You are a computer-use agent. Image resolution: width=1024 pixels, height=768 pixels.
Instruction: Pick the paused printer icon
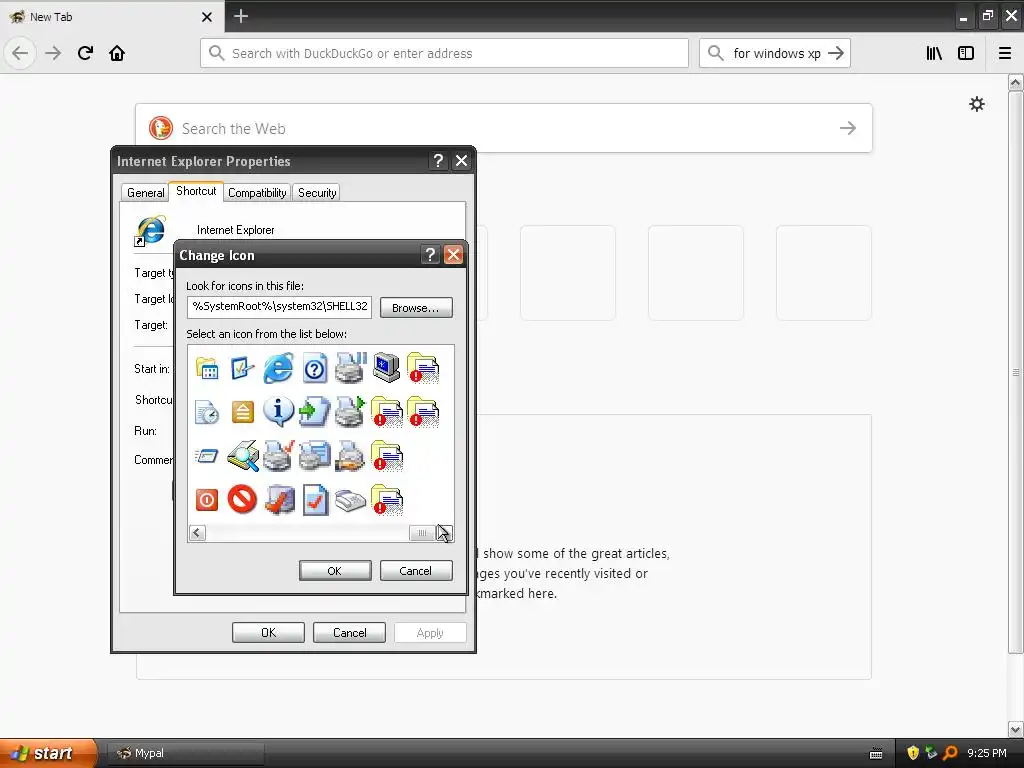351,368
